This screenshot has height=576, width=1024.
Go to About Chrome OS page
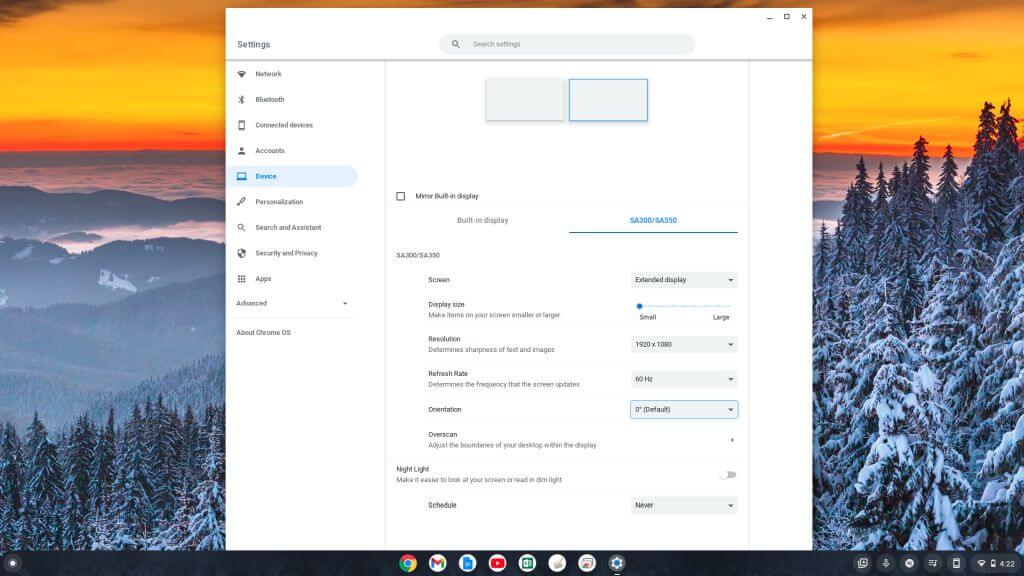263,333
